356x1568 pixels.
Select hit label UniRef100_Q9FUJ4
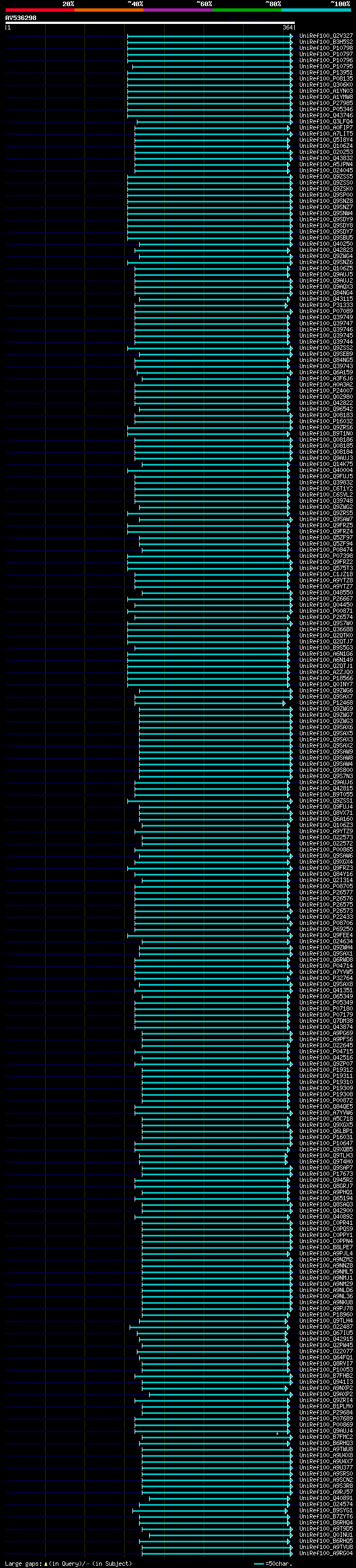click(x=326, y=807)
